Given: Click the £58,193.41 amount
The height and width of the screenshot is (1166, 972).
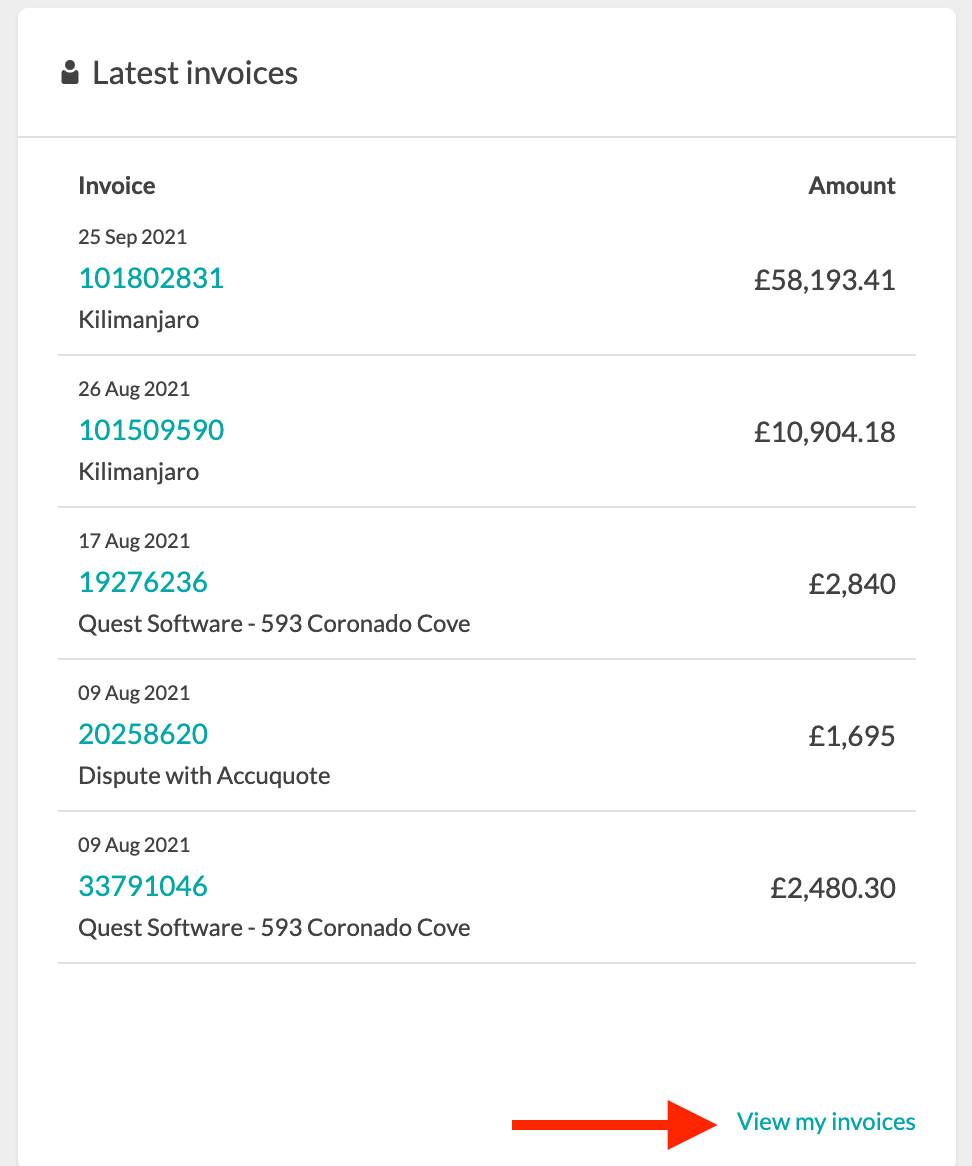Looking at the screenshot, I should pos(825,280).
